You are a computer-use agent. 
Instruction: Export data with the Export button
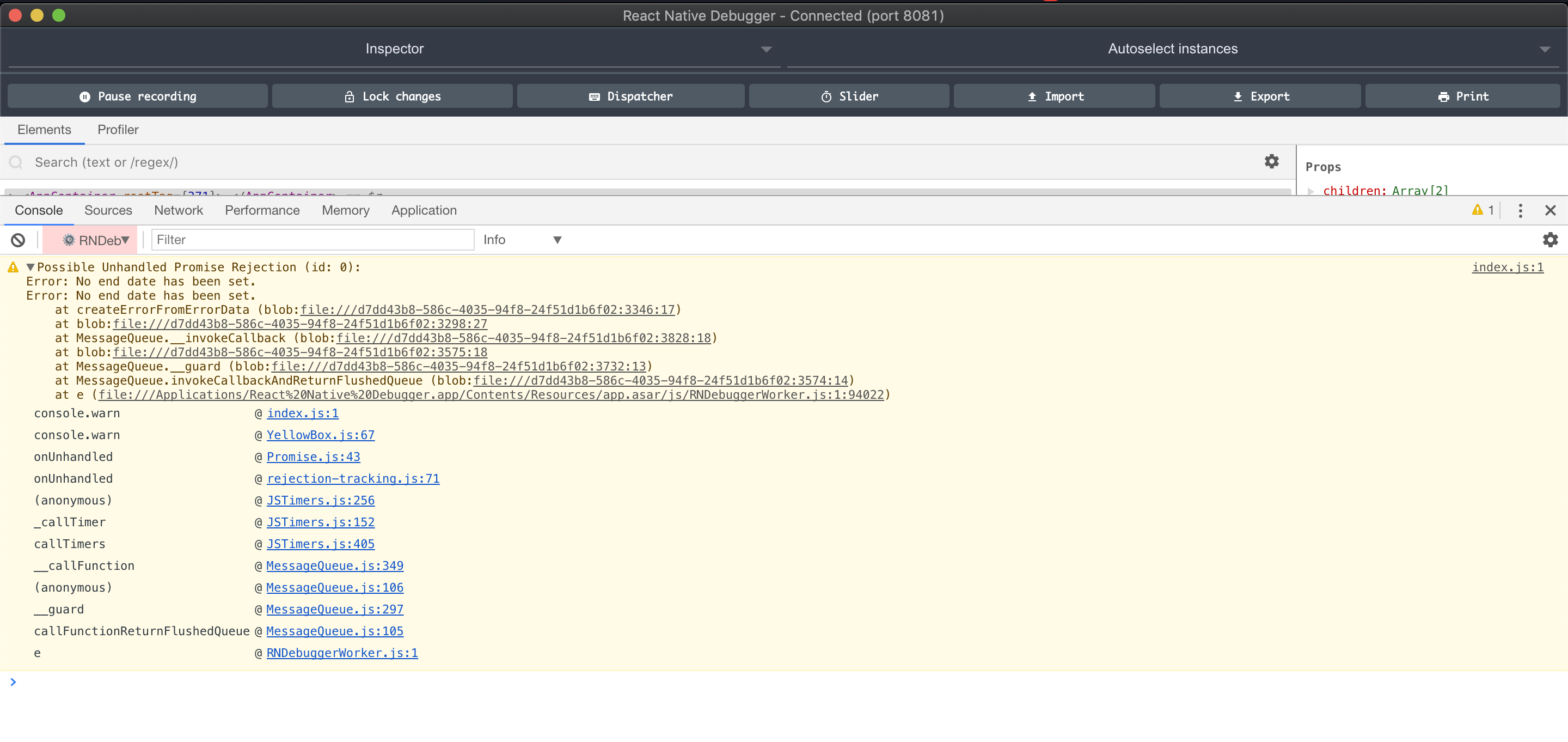pyautogui.click(x=1259, y=96)
